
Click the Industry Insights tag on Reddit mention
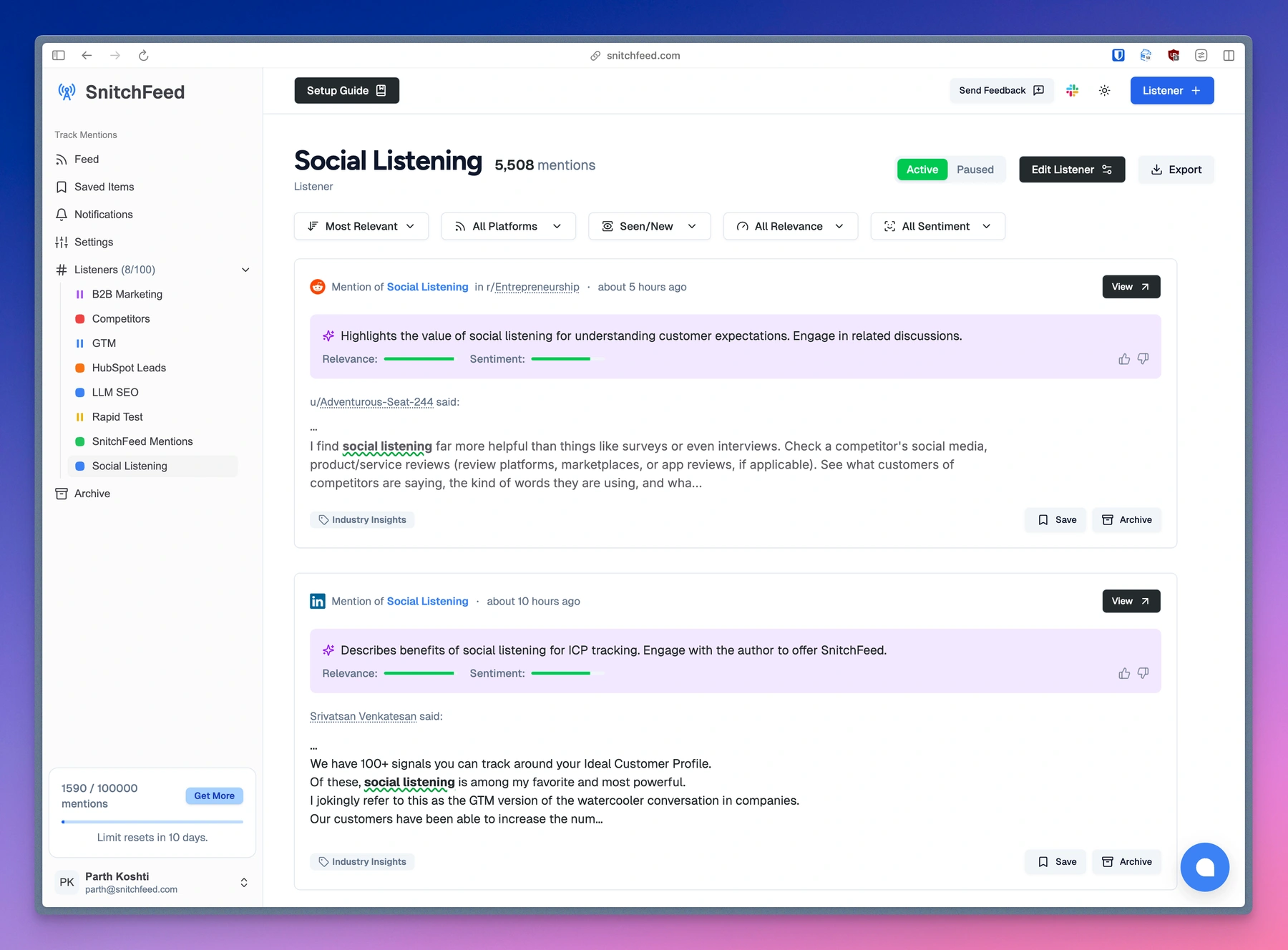pyautogui.click(x=362, y=519)
